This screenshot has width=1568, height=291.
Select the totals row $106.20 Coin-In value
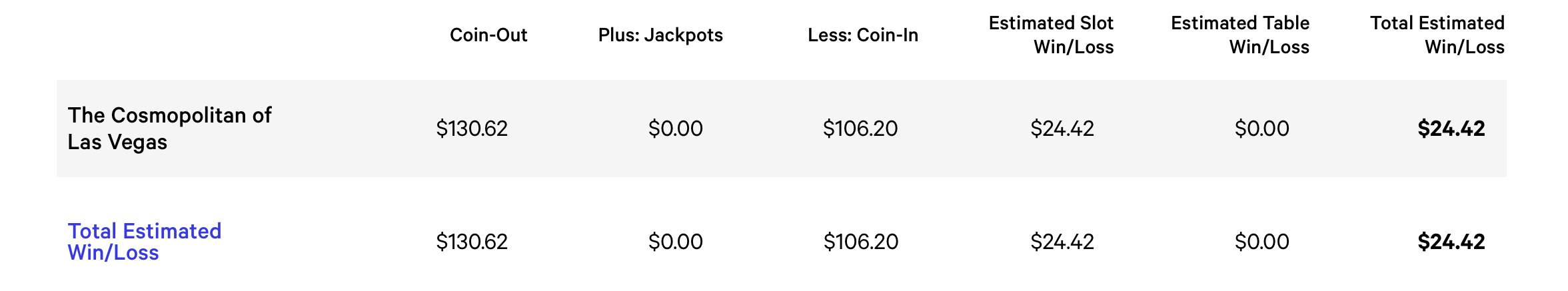pyautogui.click(x=861, y=242)
